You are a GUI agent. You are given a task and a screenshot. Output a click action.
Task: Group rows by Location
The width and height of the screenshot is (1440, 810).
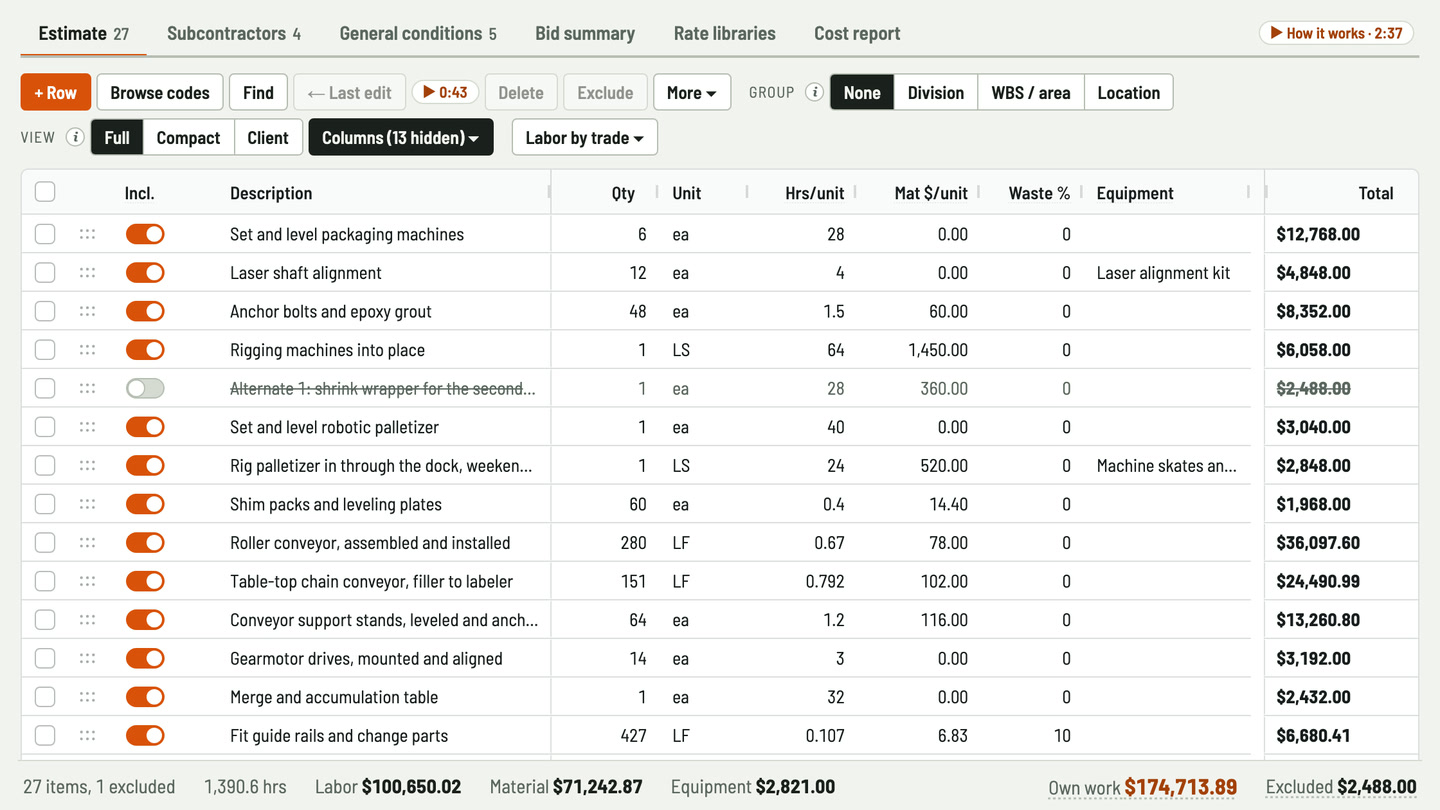[x=1129, y=92]
